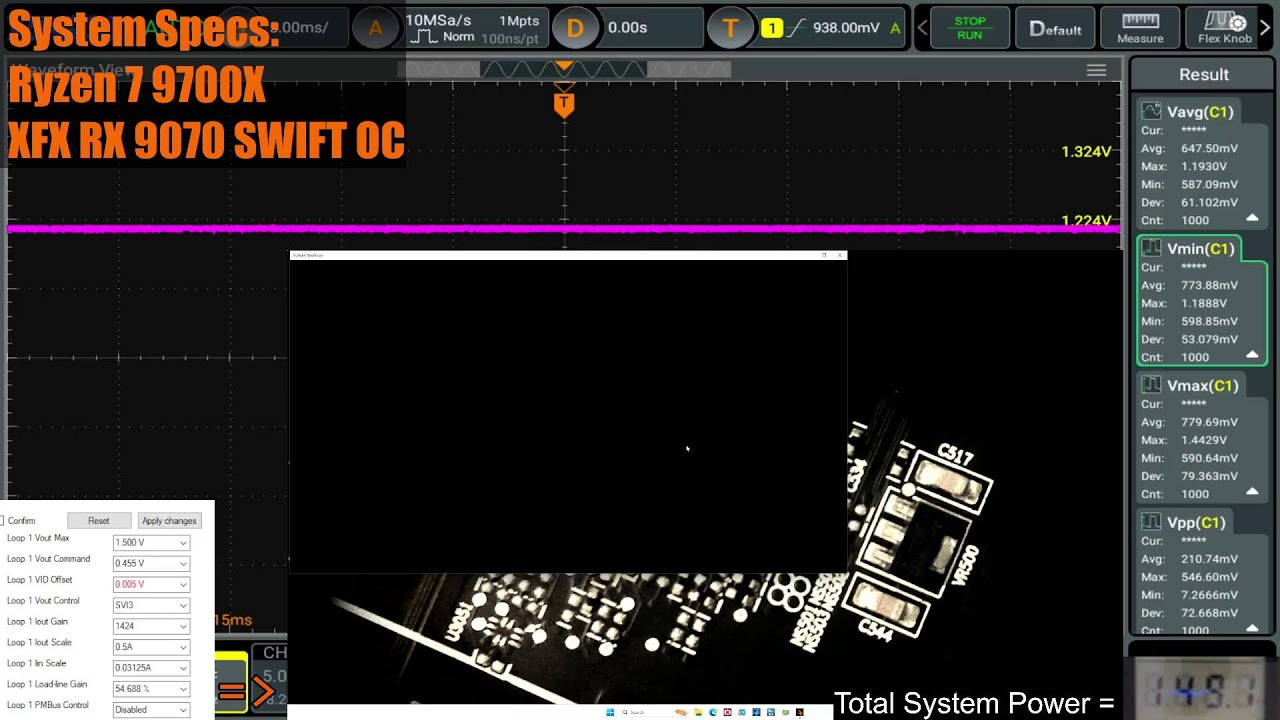Image resolution: width=1280 pixels, height=720 pixels.
Task: Open Loop 1 Iout Gain dropdown
Action: (x=151, y=626)
